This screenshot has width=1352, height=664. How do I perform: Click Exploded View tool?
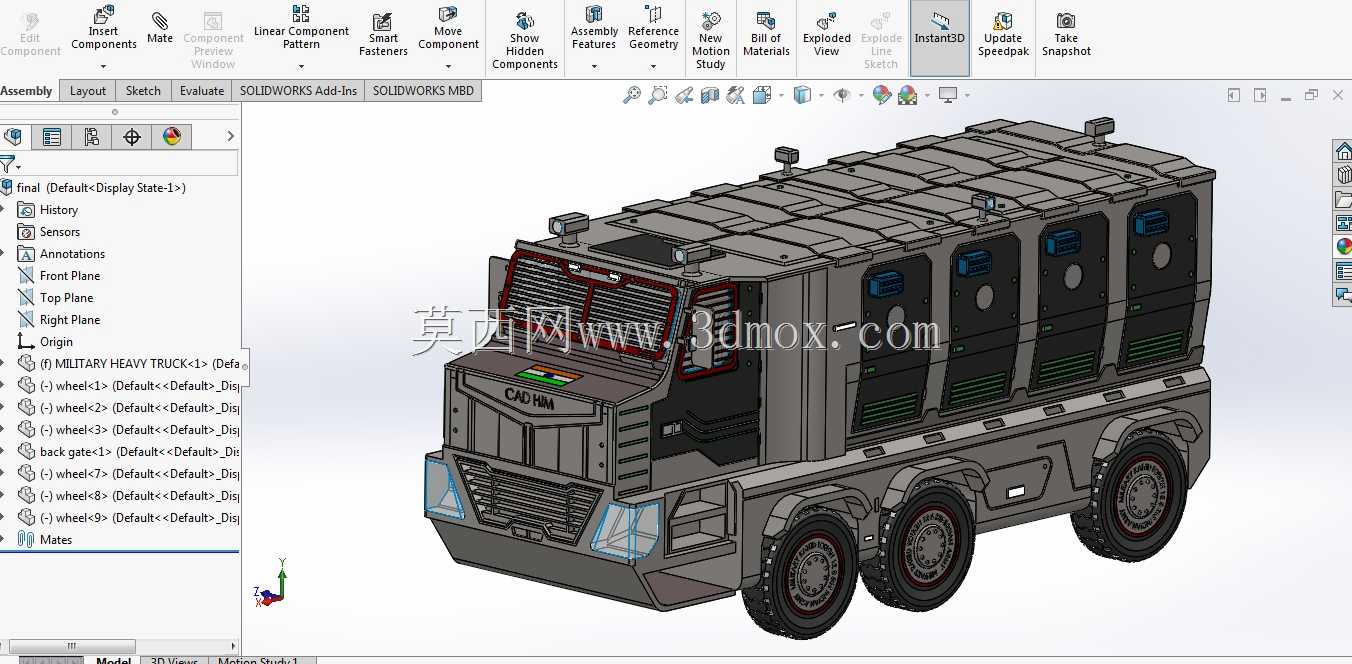pyautogui.click(x=827, y=34)
